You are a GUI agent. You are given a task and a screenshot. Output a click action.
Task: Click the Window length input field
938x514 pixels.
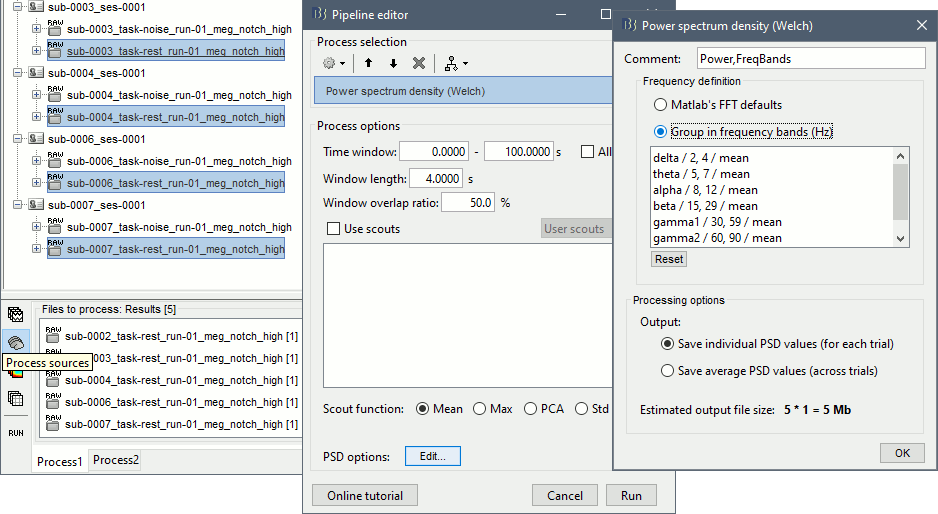coord(436,178)
